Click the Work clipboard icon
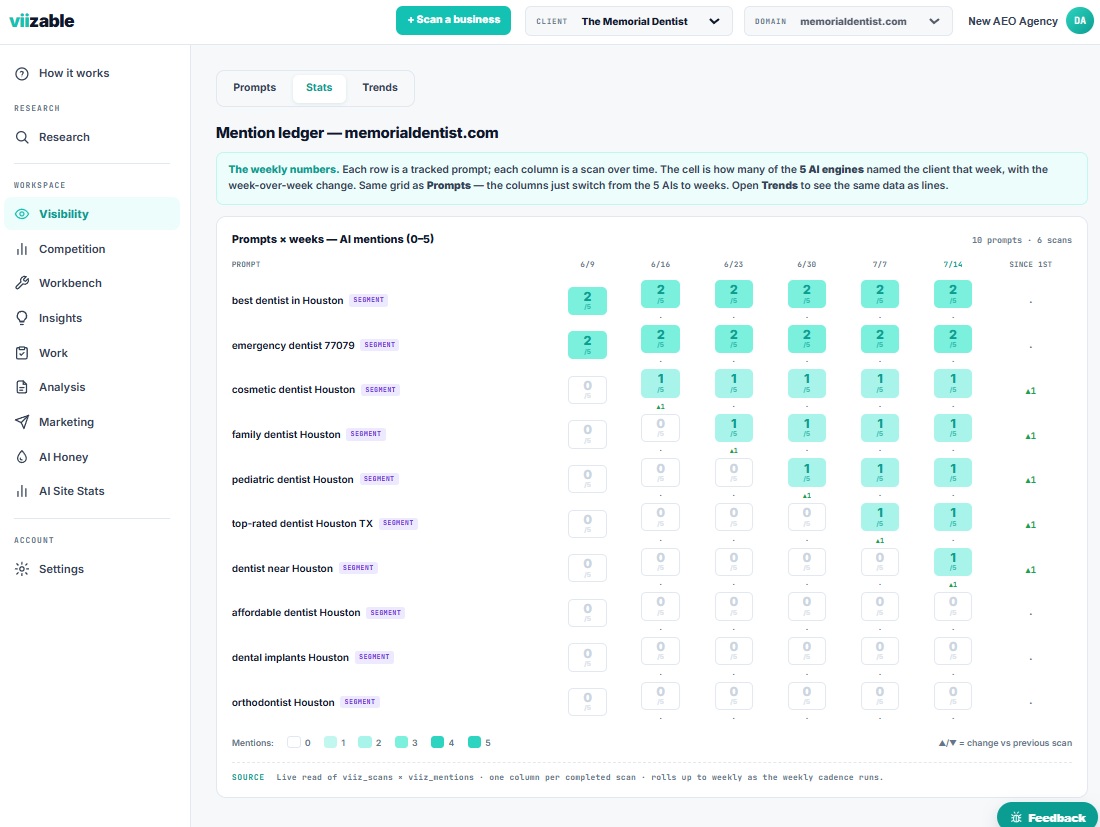The width and height of the screenshot is (1100, 827). (x=22, y=353)
